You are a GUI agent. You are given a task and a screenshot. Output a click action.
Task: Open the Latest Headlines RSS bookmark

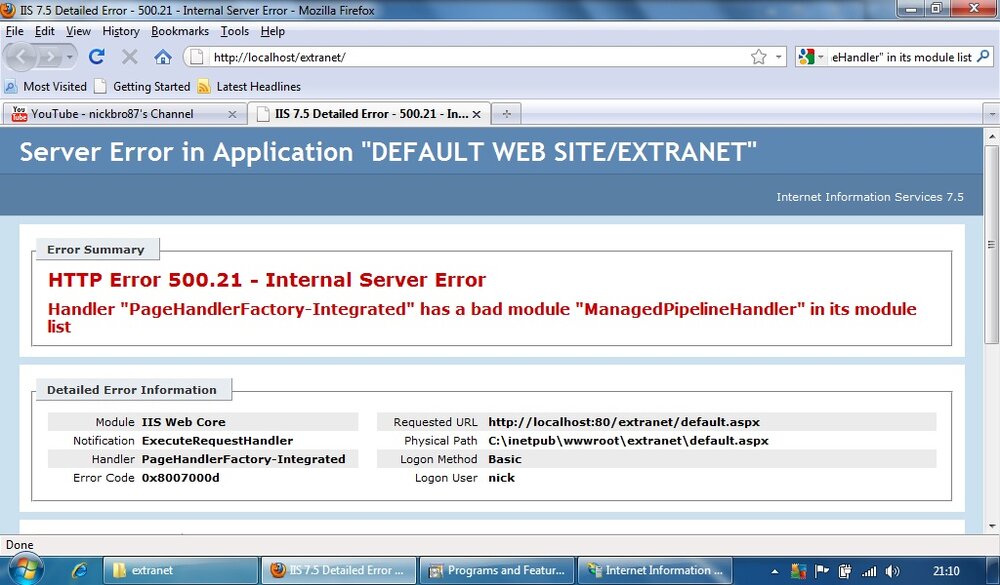[x=249, y=86]
